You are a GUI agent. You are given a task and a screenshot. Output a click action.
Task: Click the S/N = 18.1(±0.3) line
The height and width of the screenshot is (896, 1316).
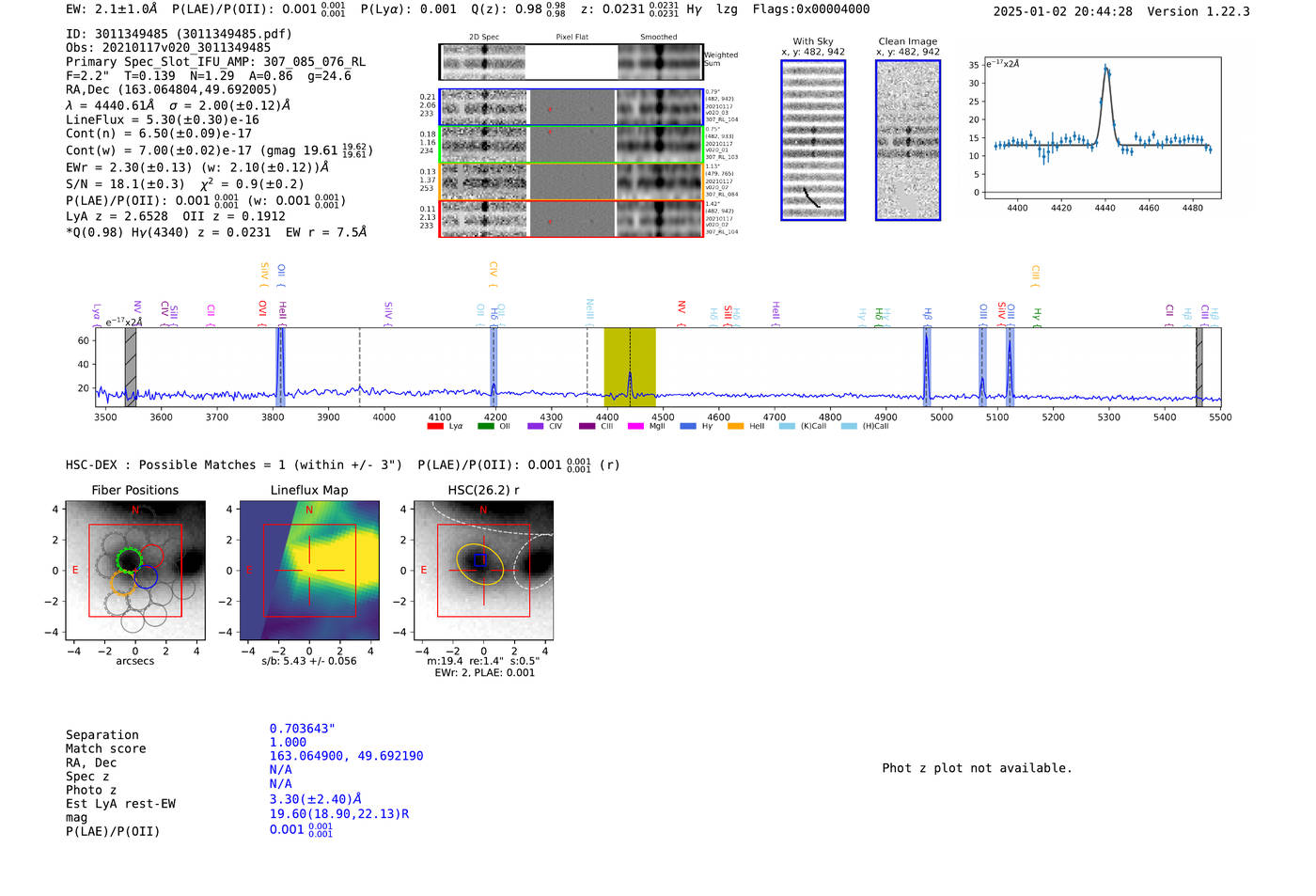pos(185,184)
